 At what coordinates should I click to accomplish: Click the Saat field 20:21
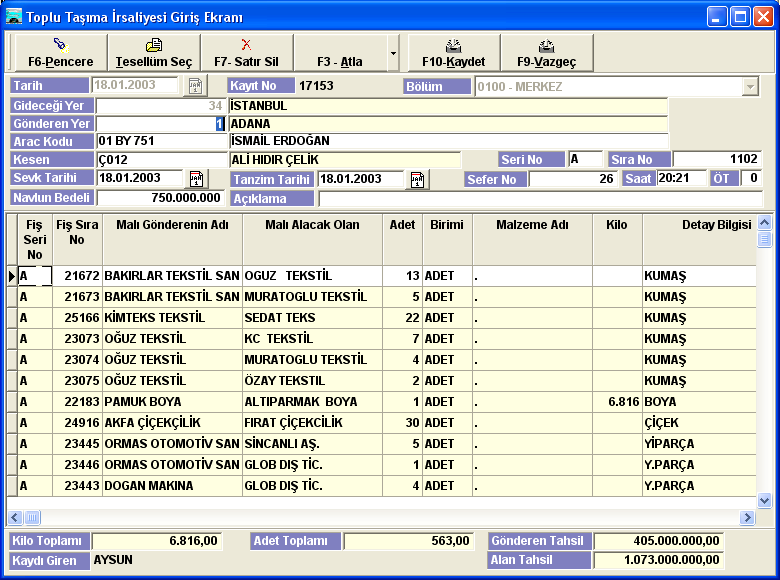[682, 178]
